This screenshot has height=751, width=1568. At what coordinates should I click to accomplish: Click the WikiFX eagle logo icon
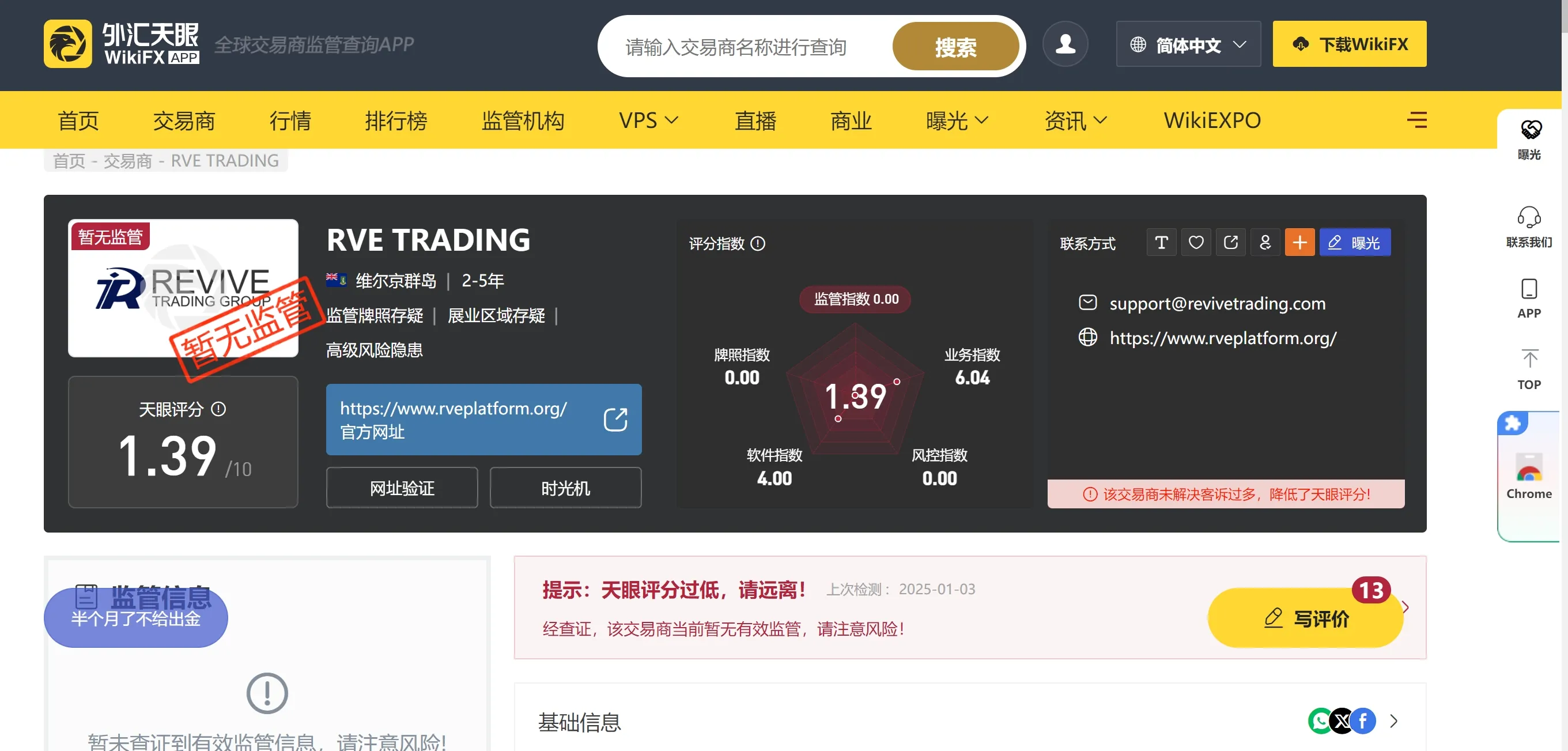[x=67, y=44]
